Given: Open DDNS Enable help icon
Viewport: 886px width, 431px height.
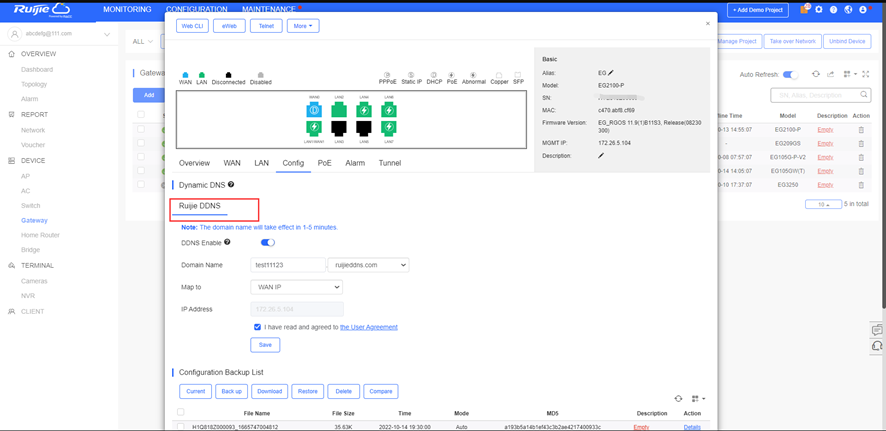Looking at the screenshot, I should click(227, 242).
